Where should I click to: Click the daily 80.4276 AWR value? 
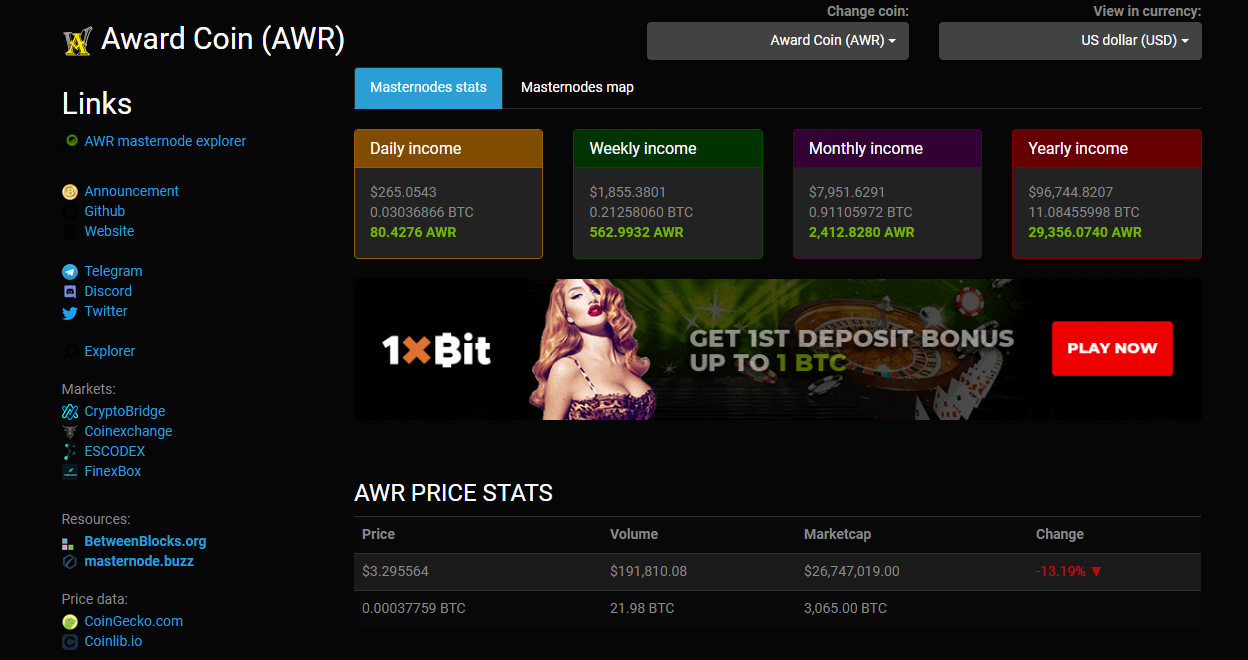tap(413, 232)
